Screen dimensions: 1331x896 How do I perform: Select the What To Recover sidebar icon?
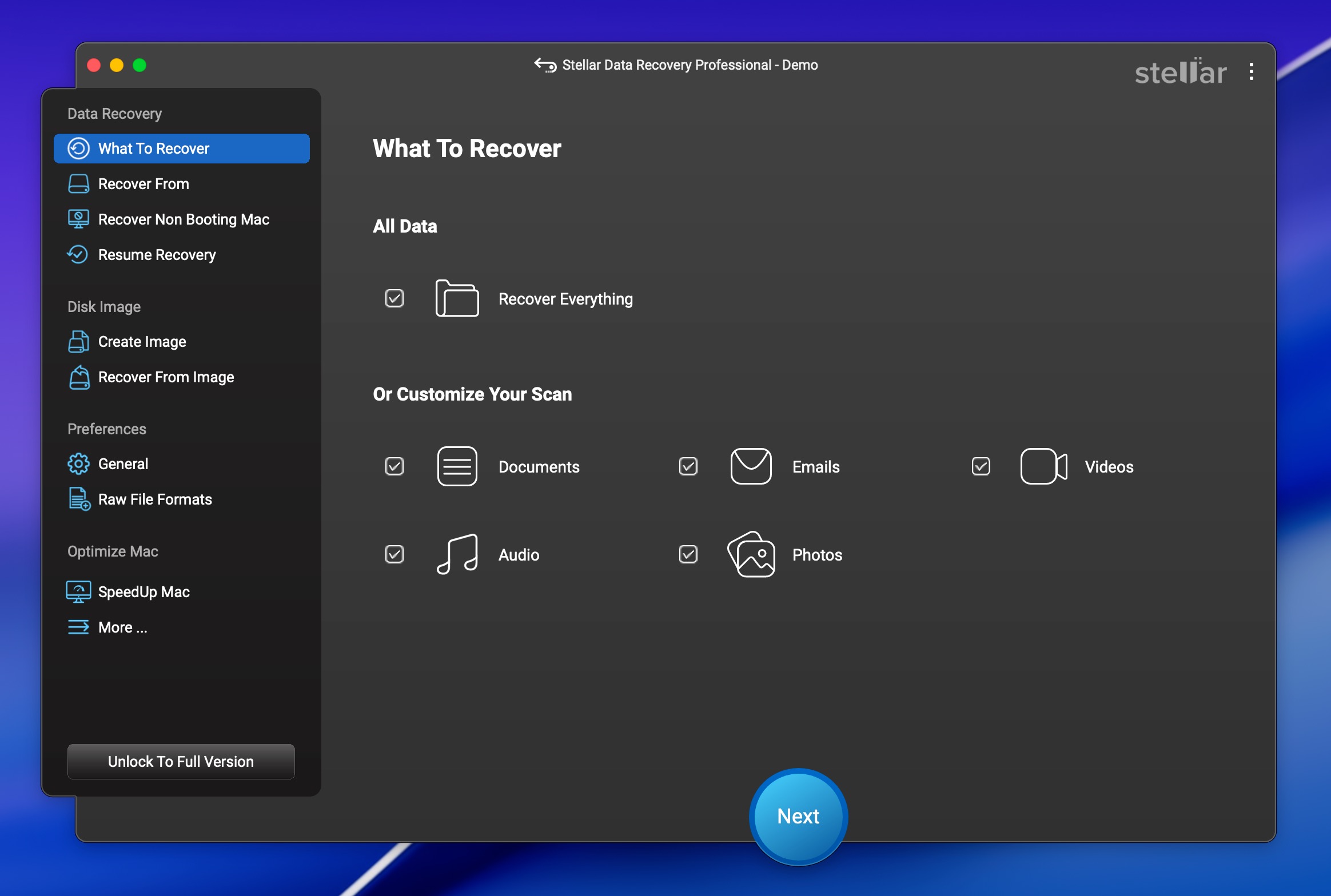click(x=79, y=148)
